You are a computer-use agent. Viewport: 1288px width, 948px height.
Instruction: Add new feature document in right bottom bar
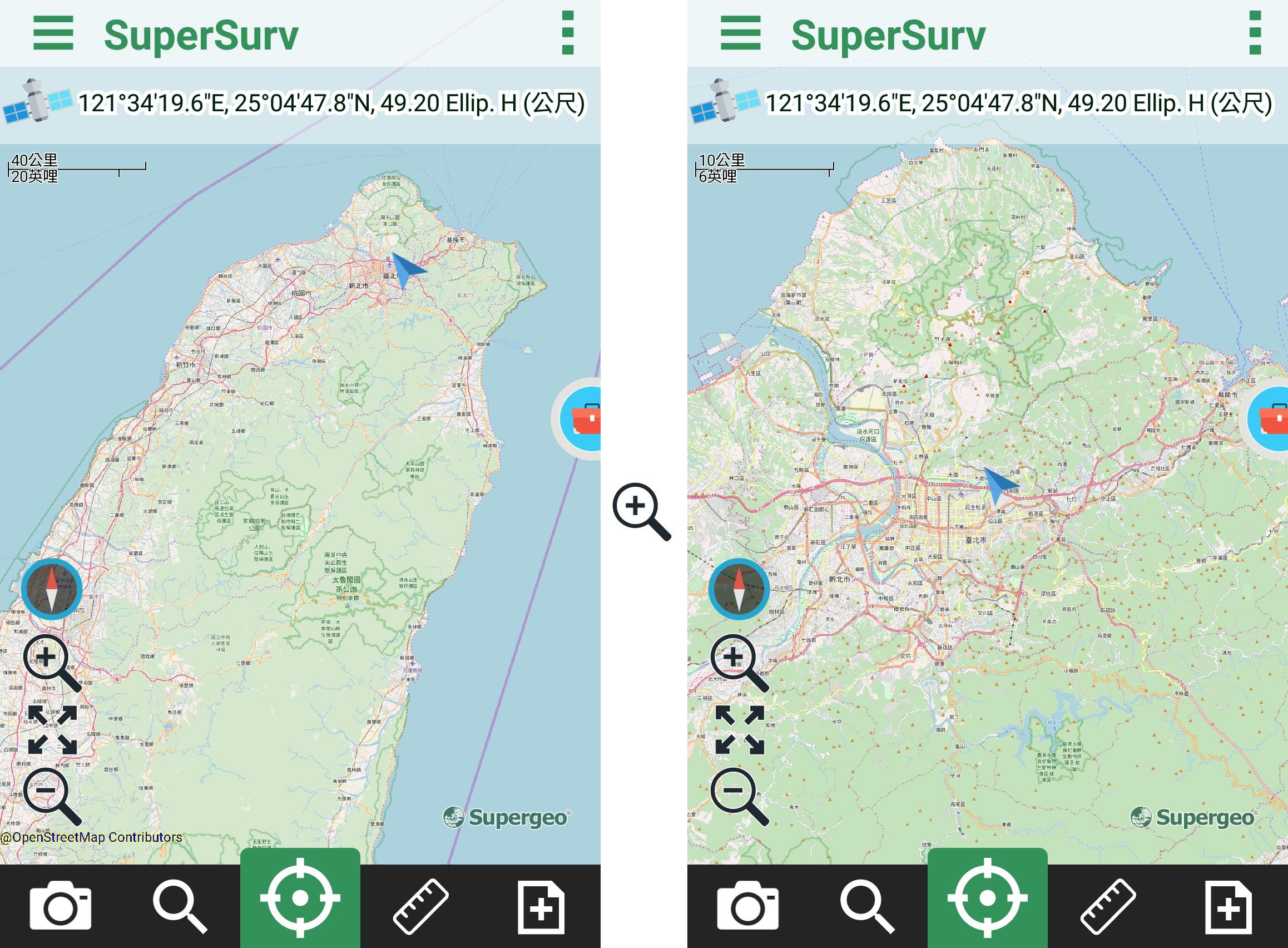pyautogui.click(x=1228, y=909)
